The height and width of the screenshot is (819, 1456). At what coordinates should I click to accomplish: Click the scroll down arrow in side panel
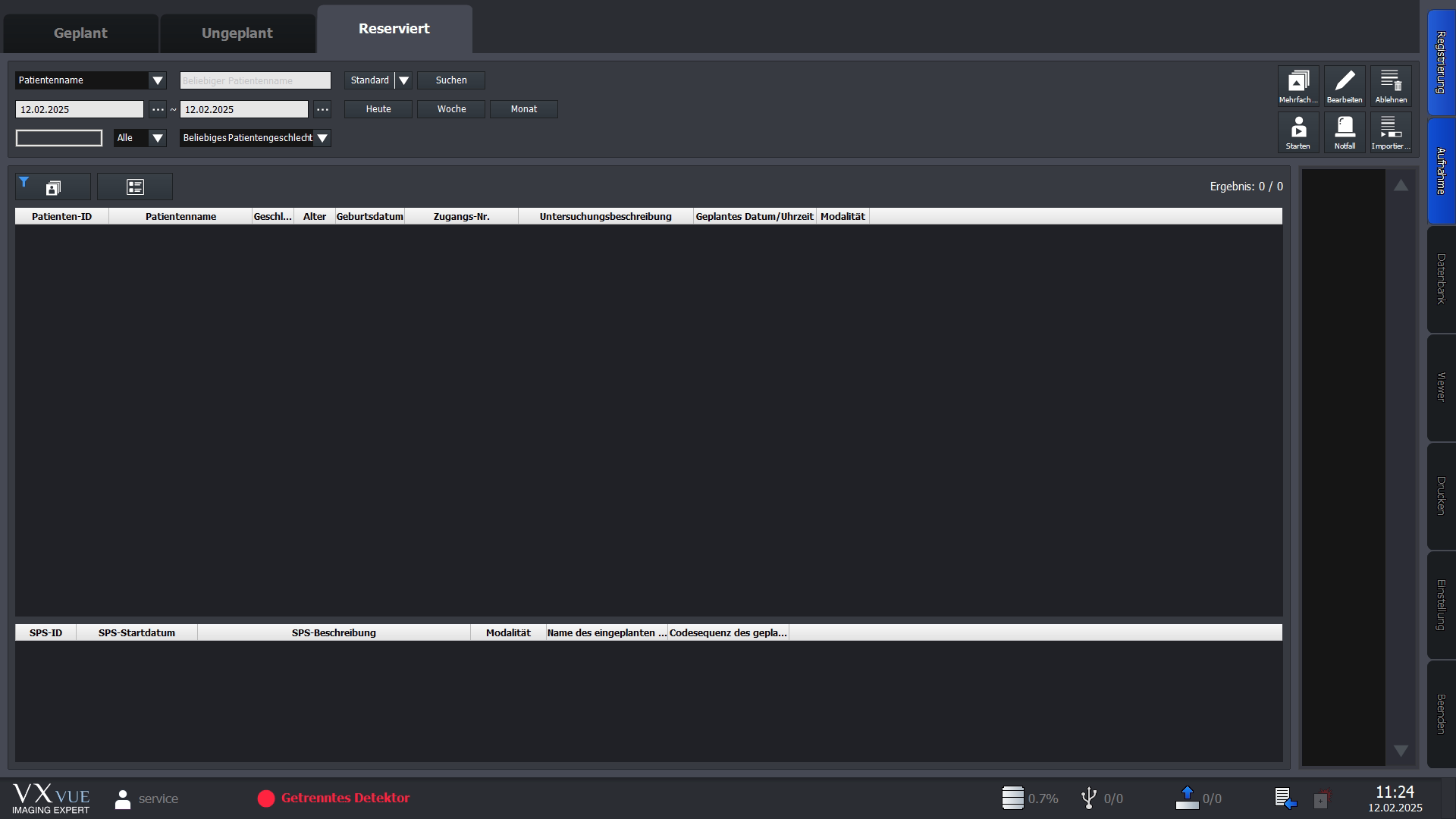point(1401,751)
